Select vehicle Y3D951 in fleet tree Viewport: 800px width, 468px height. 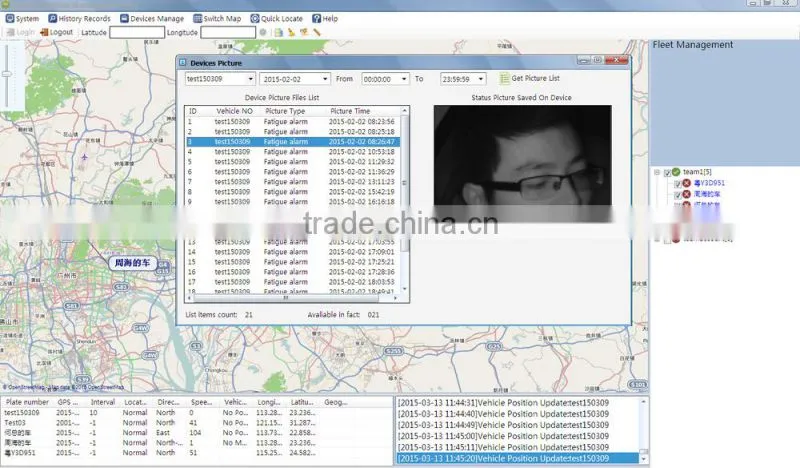point(709,183)
